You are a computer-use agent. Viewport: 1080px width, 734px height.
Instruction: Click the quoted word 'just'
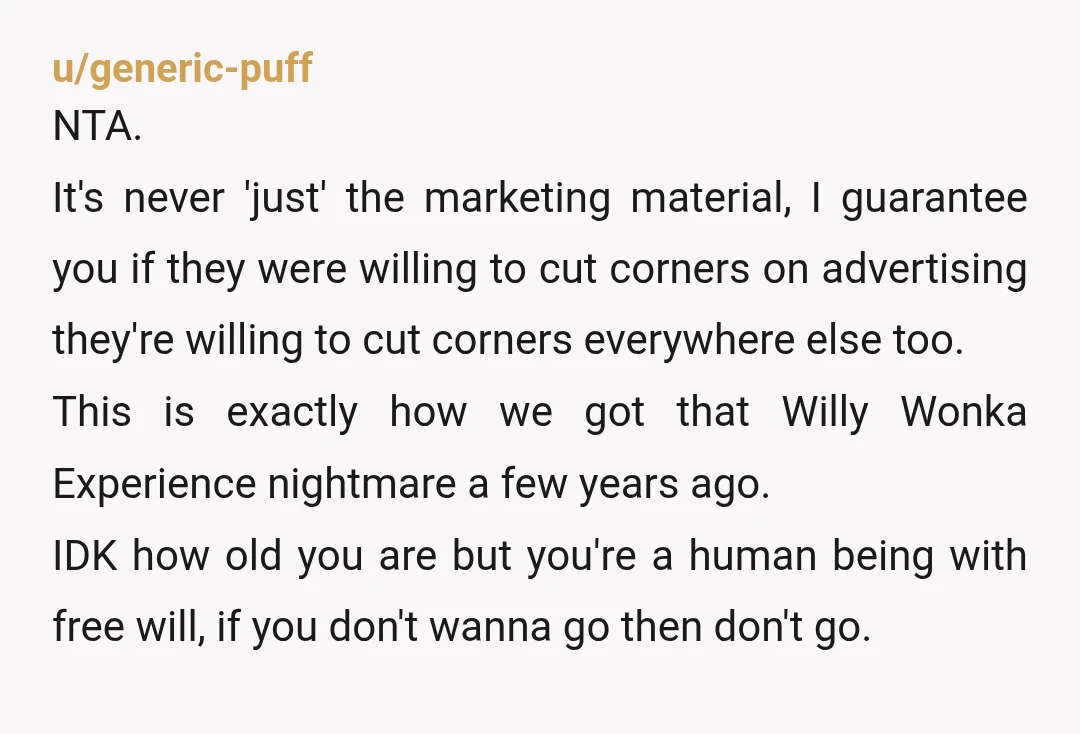point(284,199)
